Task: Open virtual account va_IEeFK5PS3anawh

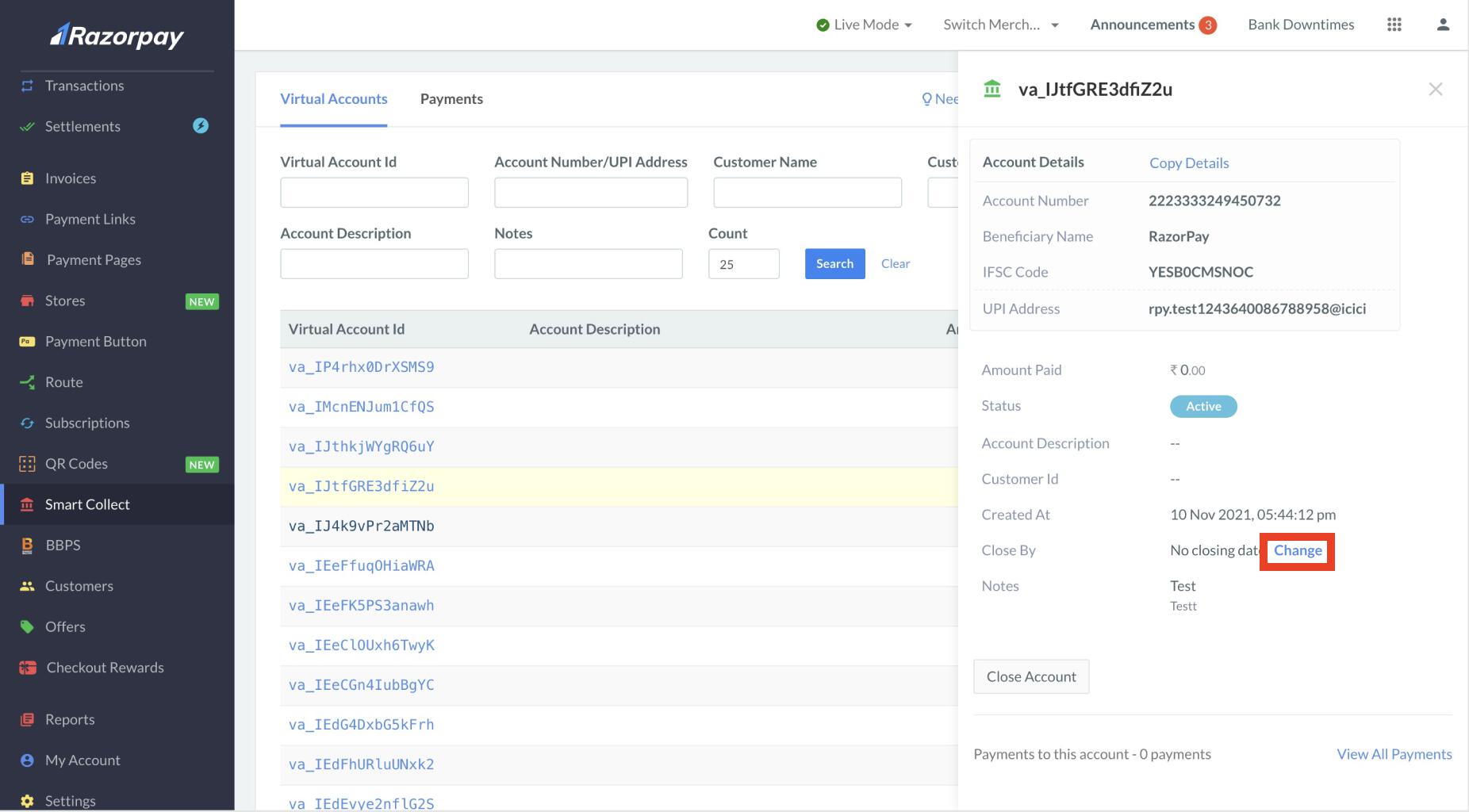Action: (x=361, y=605)
